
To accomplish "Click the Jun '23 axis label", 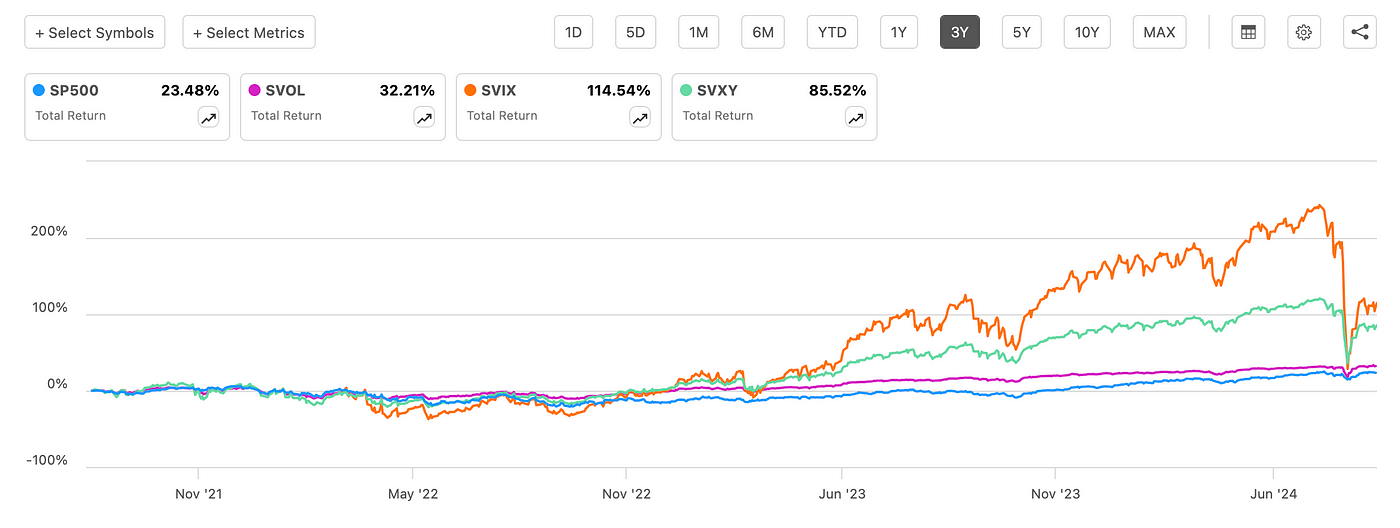I will [x=842, y=494].
